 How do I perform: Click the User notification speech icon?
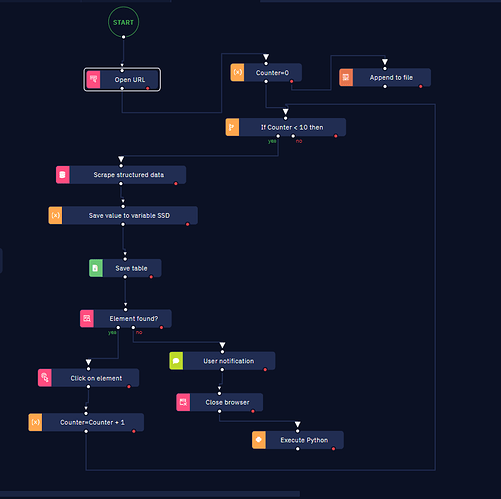176,361
